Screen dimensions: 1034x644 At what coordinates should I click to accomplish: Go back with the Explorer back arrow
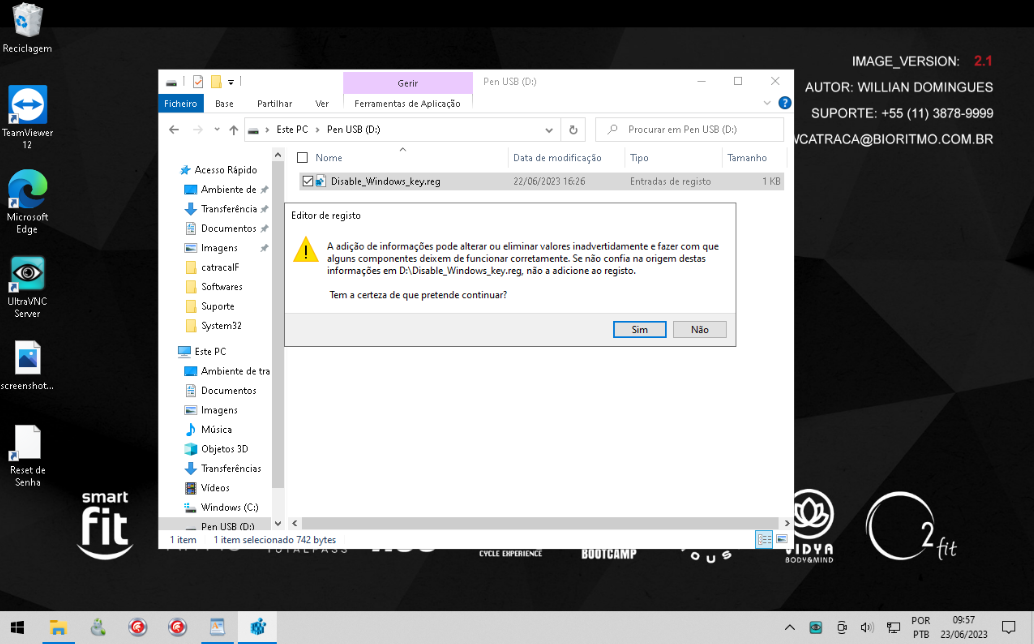[x=174, y=130]
